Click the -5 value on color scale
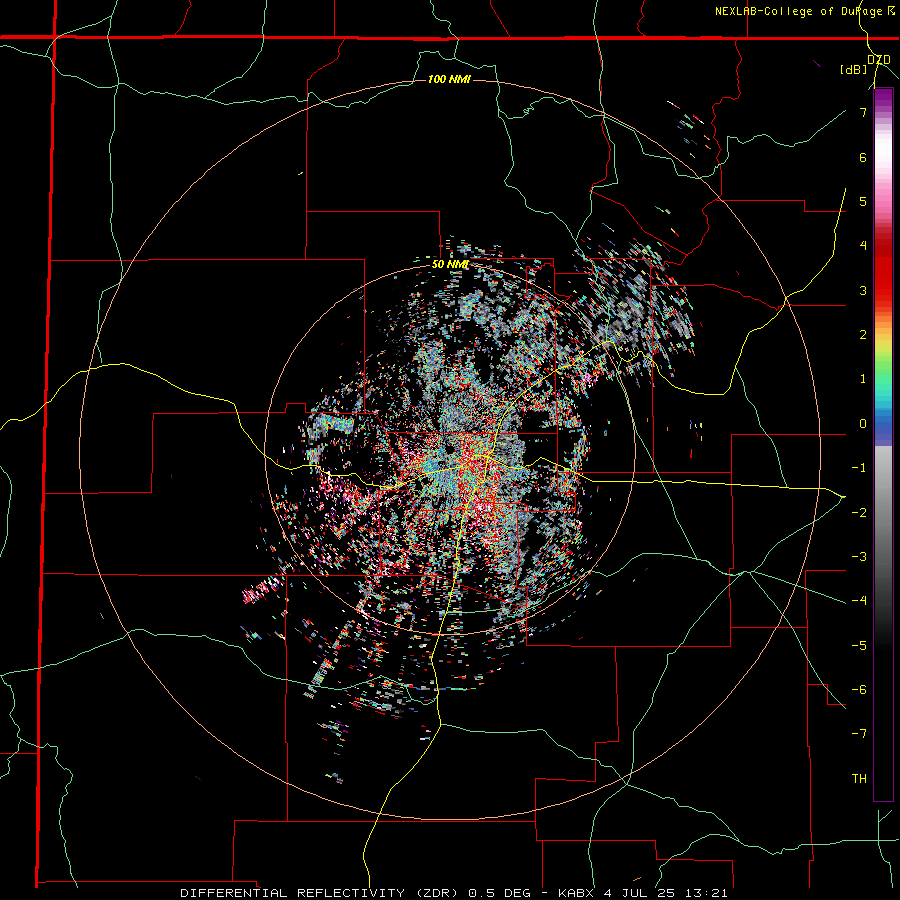900x900 pixels. [x=859, y=645]
